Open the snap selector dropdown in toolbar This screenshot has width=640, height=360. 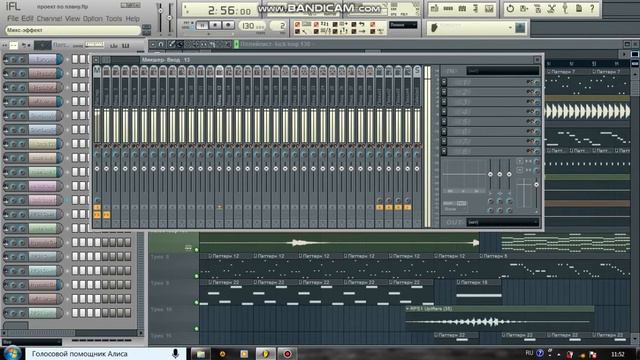click(403, 25)
